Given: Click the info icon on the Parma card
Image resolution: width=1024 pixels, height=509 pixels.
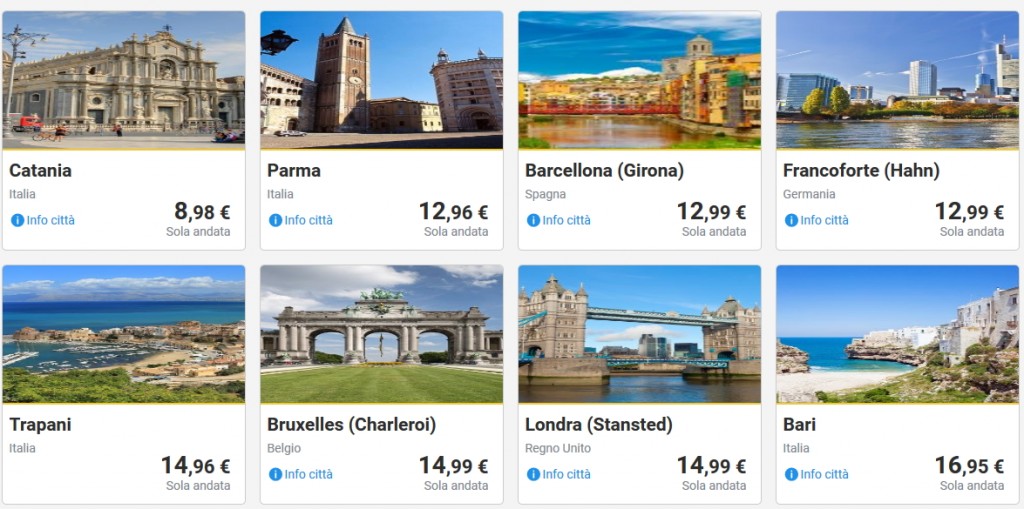Looking at the screenshot, I should pyautogui.click(x=275, y=220).
